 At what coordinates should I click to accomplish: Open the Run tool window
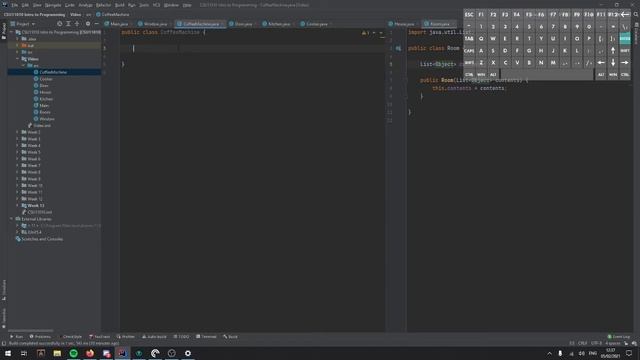[16, 337]
